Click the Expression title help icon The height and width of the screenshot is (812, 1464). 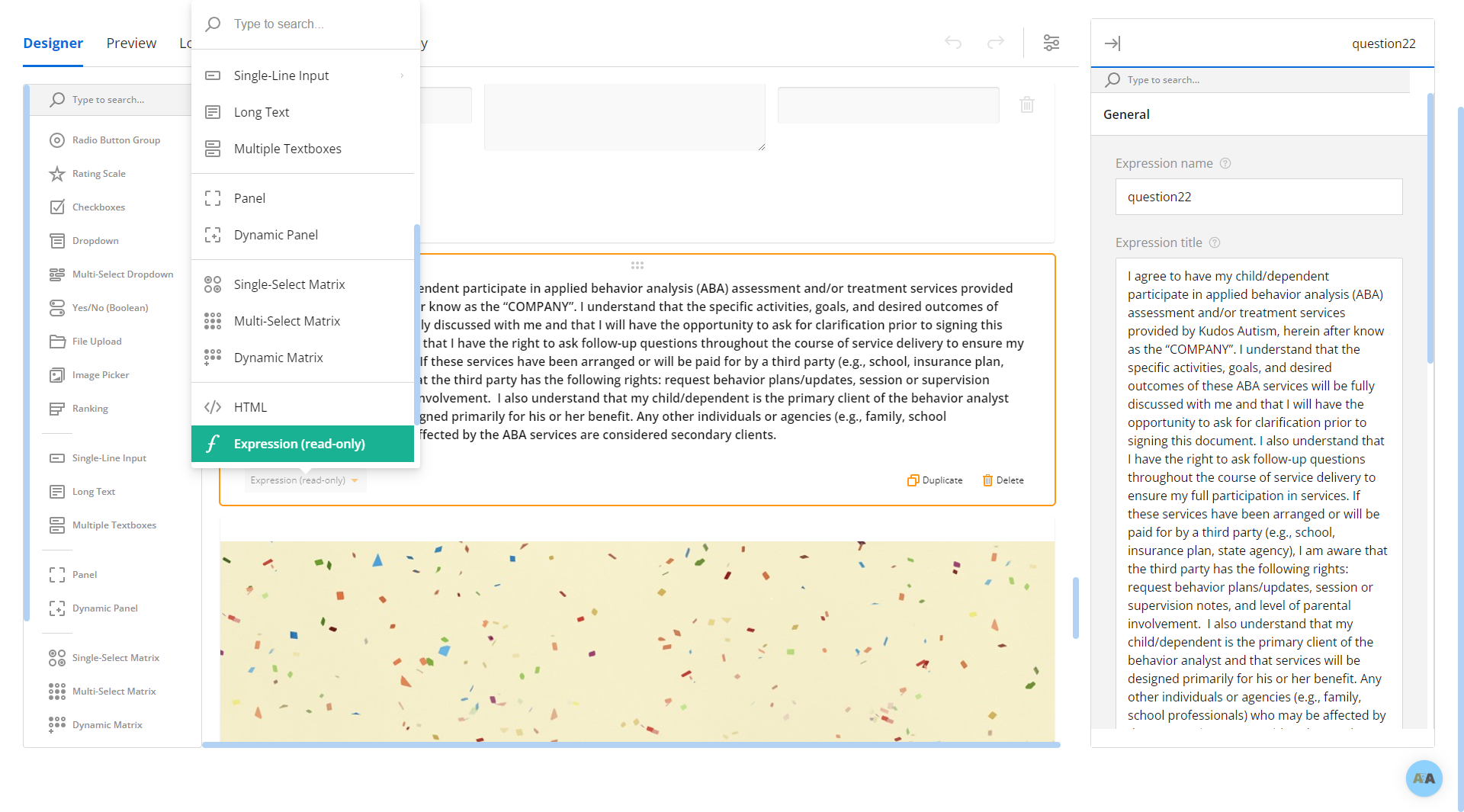1215,242
